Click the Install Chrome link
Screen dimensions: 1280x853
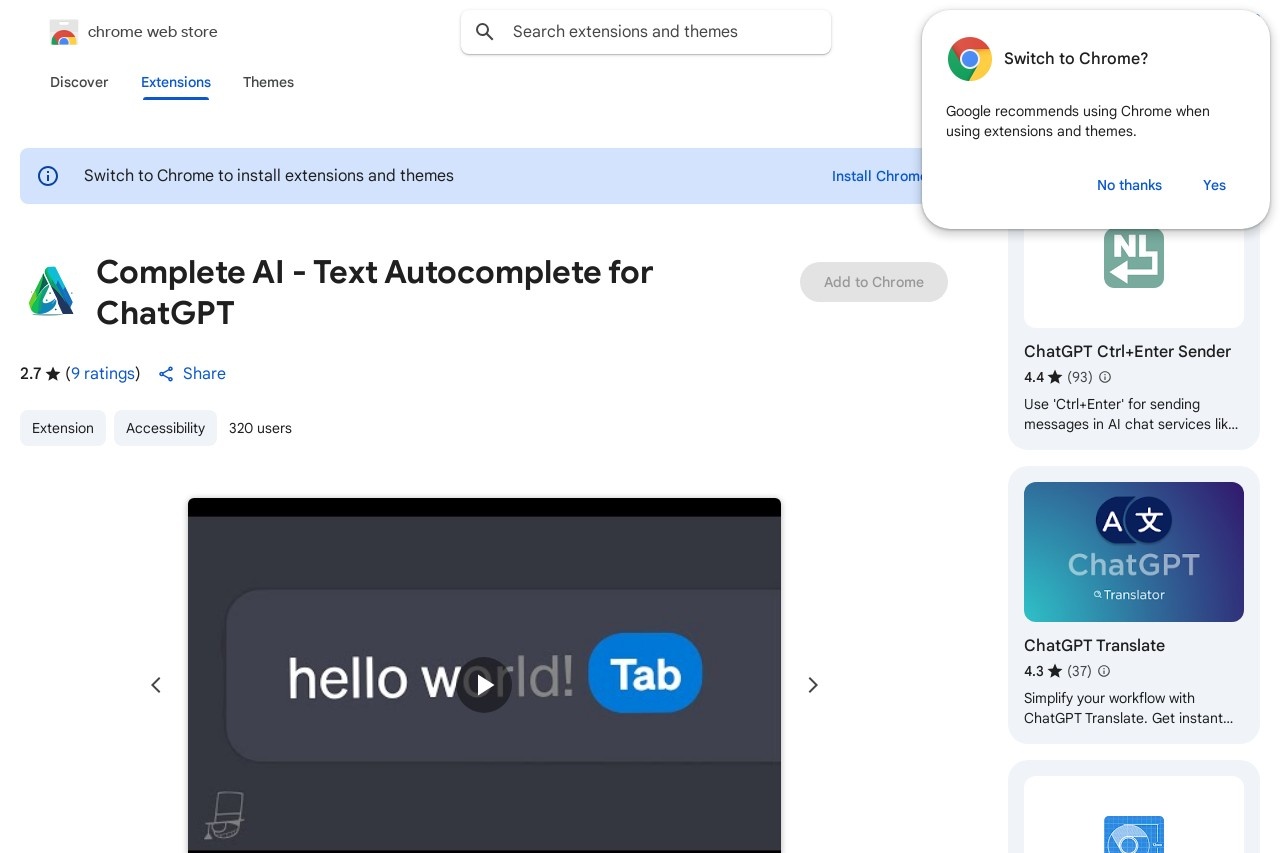[878, 176]
